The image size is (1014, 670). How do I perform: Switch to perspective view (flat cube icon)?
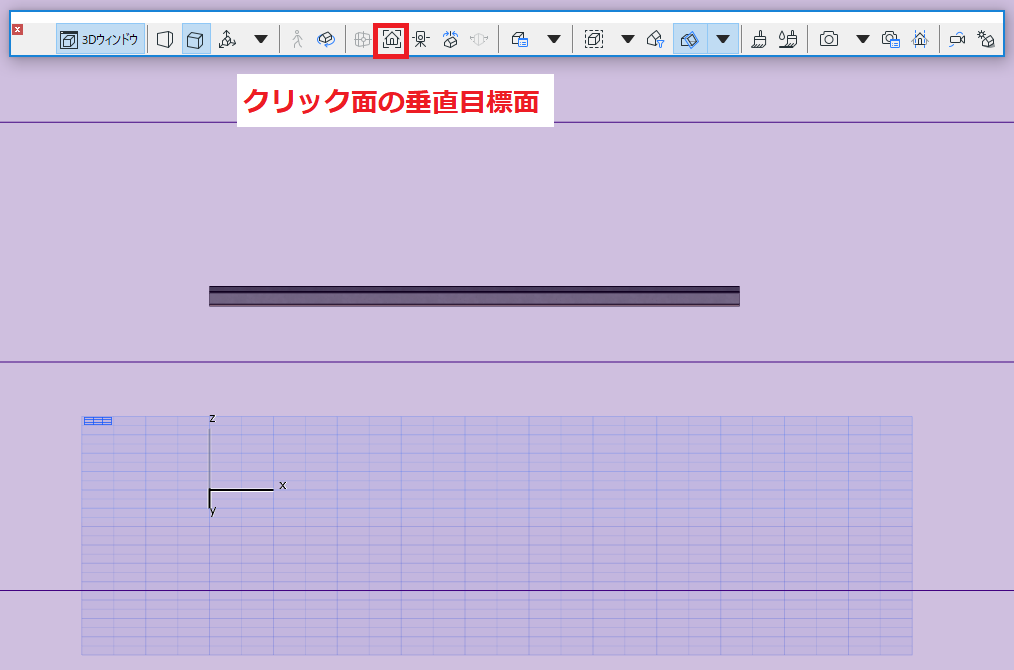coord(165,39)
